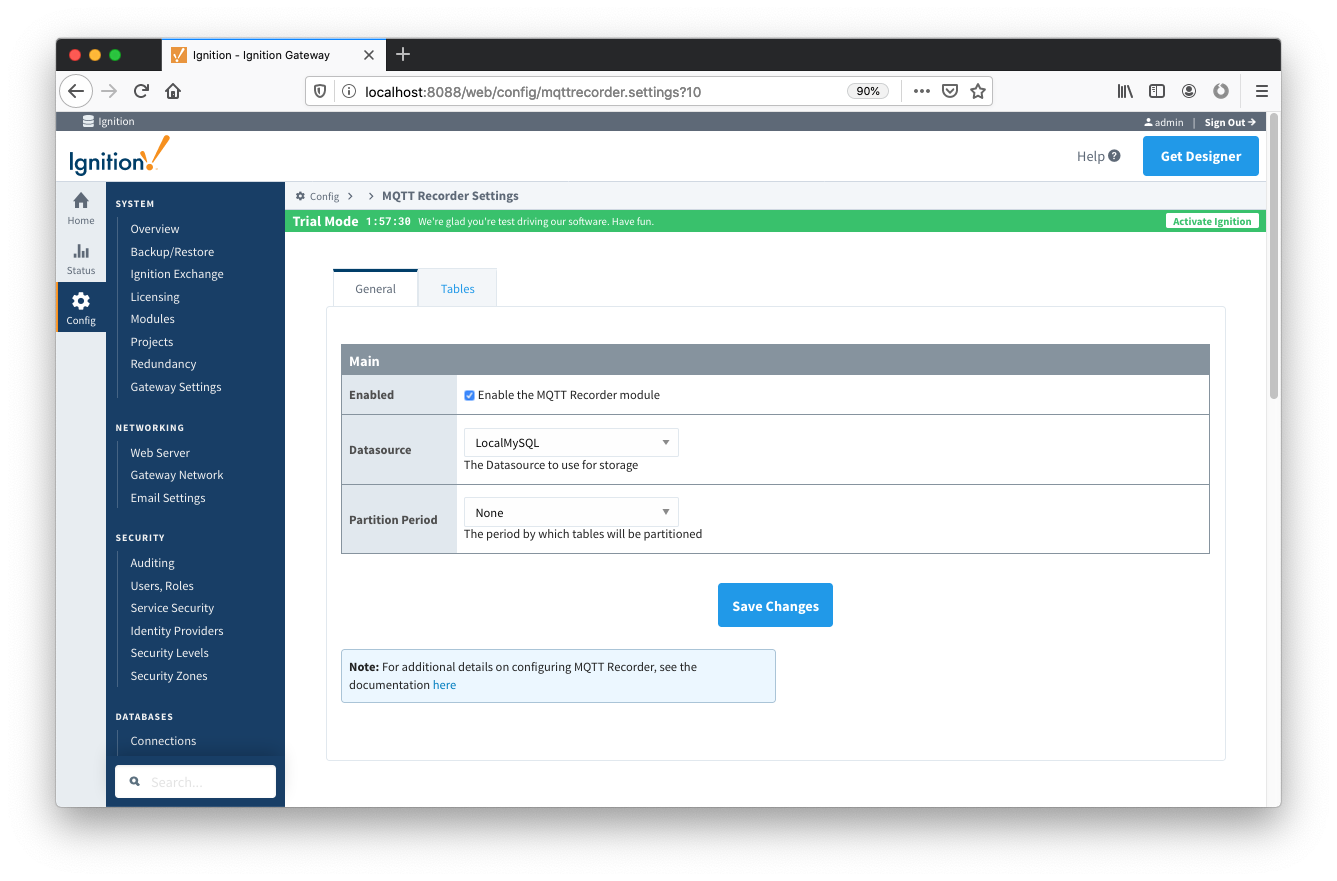
Task: Click the Help text link in header
Action: point(1090,156)
